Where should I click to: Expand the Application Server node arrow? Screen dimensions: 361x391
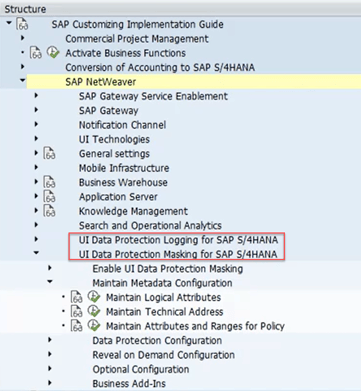(x=36, y=196)
